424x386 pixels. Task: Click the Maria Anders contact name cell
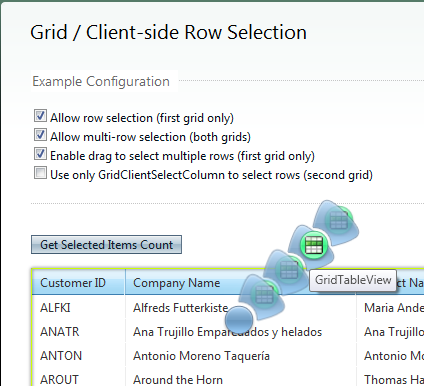(390, 308)
